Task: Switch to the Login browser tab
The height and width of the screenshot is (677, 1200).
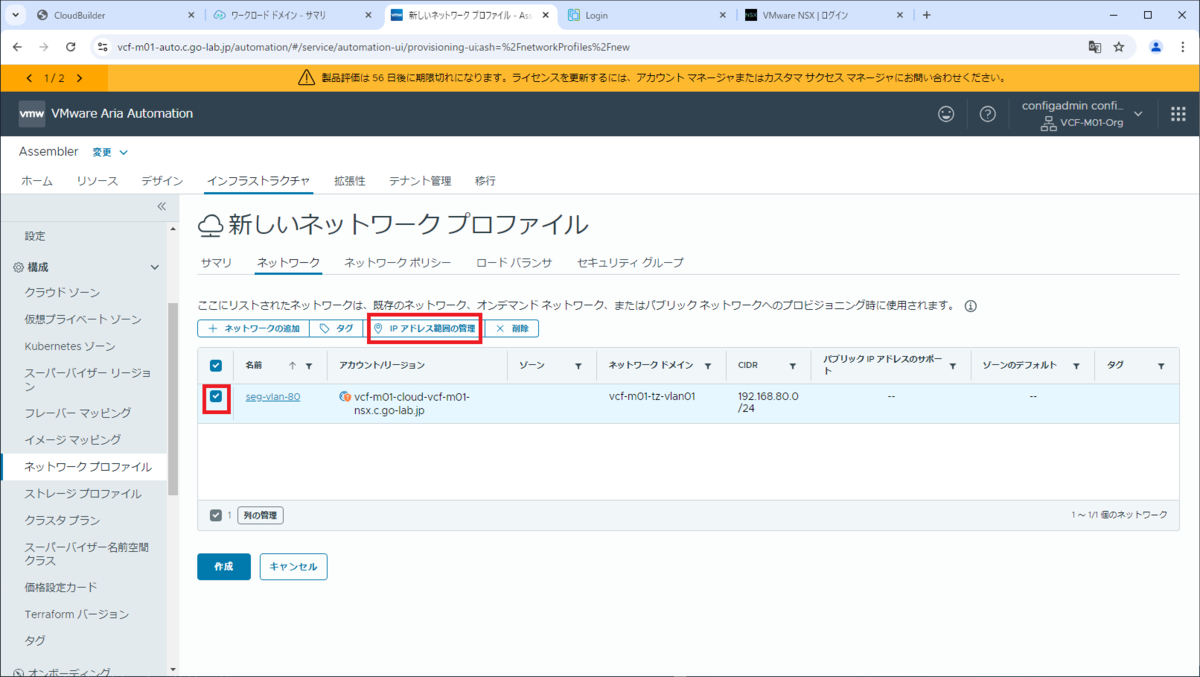Action: [646, 15]
